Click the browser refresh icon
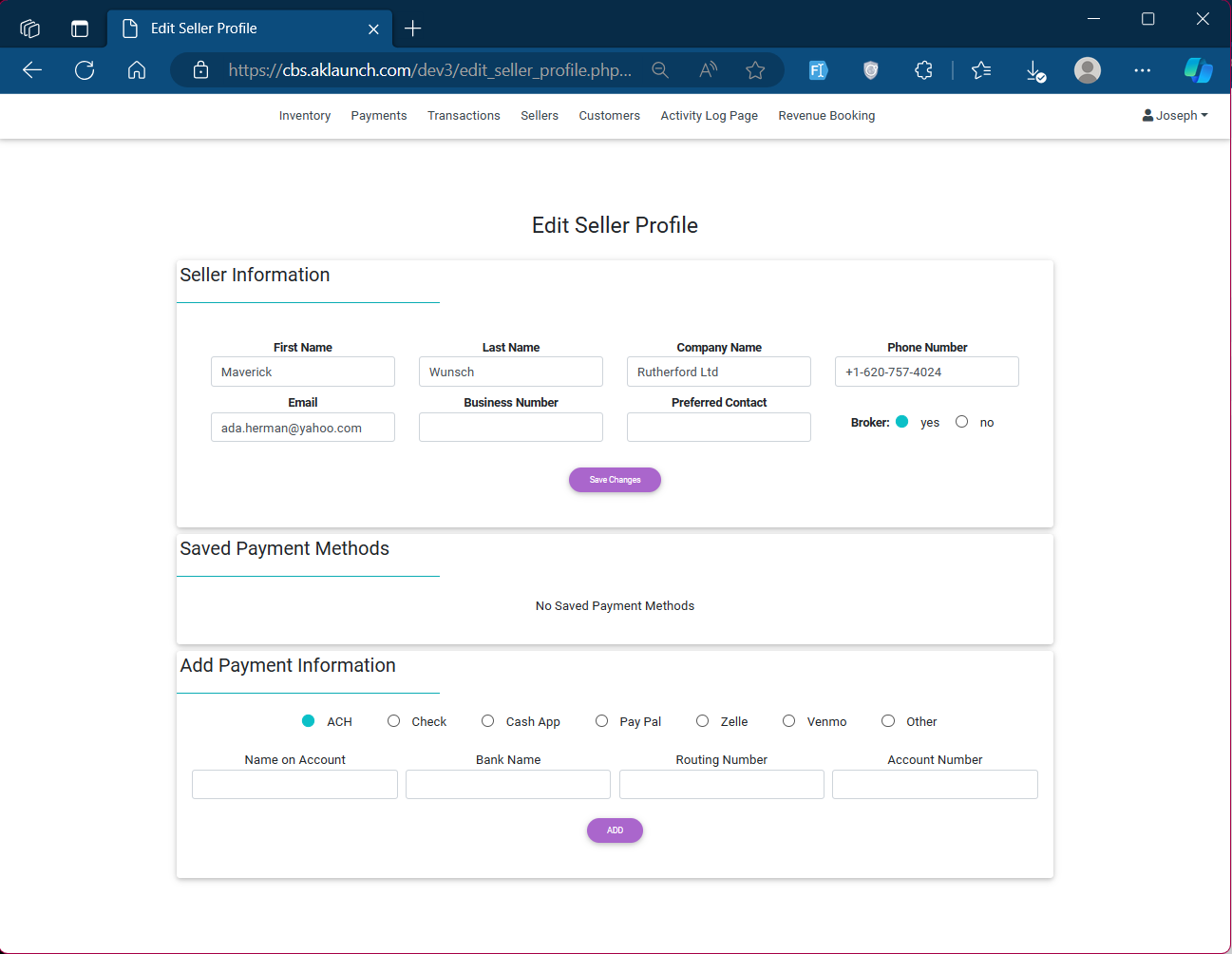The height and width of the screenshot is (954, 1232). (85, 70)
